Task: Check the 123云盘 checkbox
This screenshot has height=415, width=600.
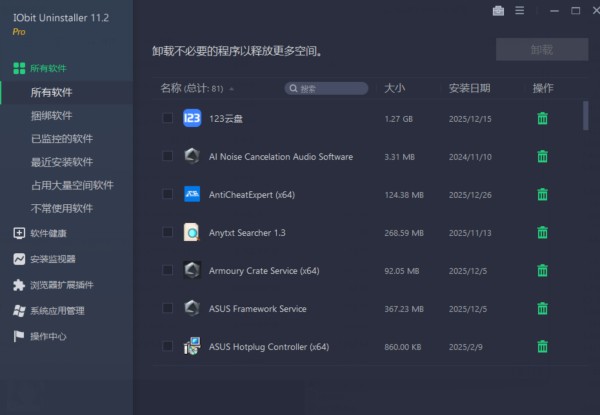Action: (x=167, y=119)
